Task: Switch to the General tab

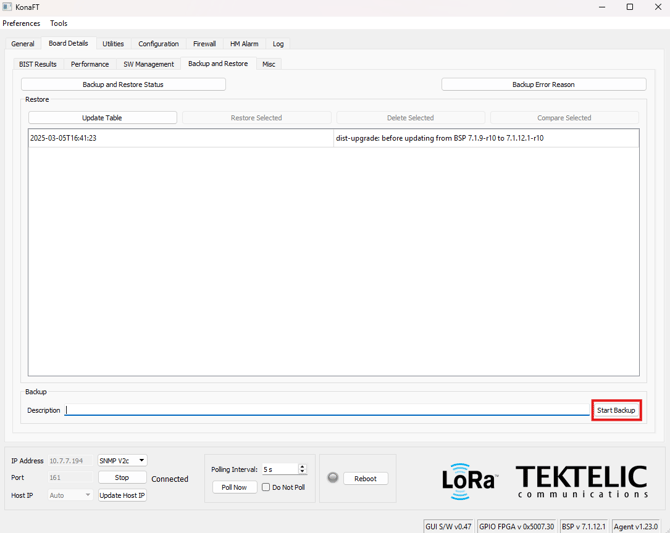Action: 22,44
